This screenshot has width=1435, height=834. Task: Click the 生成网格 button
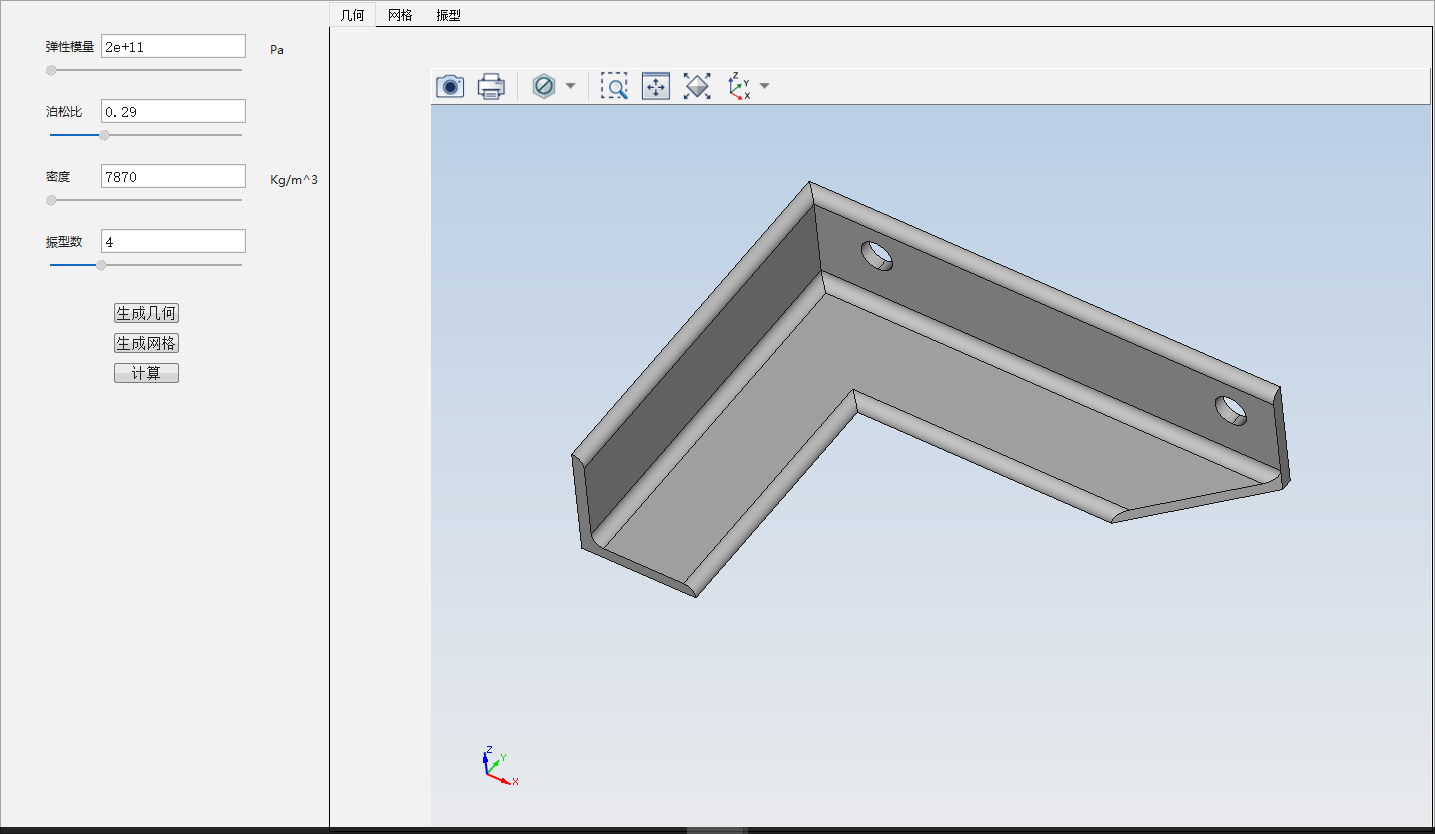[146, 344]
